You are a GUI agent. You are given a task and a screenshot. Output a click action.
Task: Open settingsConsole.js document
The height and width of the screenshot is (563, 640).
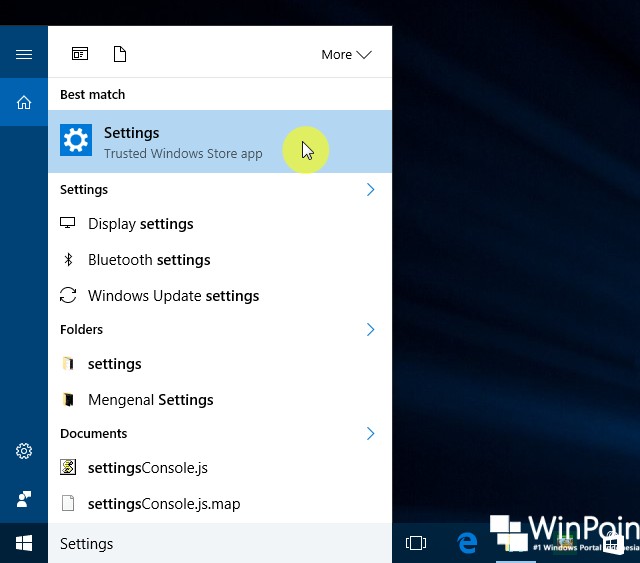(220, 468)
